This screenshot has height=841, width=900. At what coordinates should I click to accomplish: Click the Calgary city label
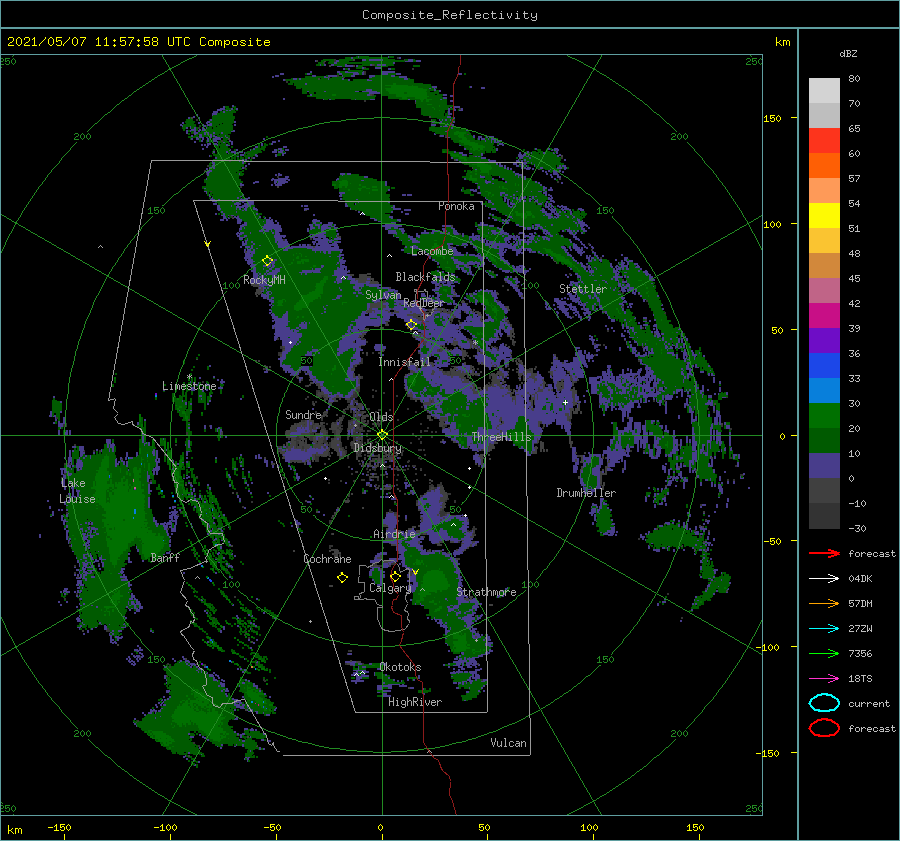pyautogui.click(x=390, y=588)
